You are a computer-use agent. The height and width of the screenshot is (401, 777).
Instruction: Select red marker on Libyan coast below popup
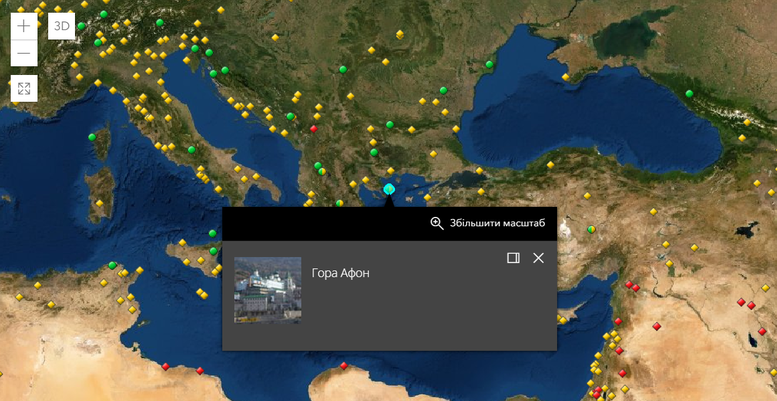coord(344,366)
